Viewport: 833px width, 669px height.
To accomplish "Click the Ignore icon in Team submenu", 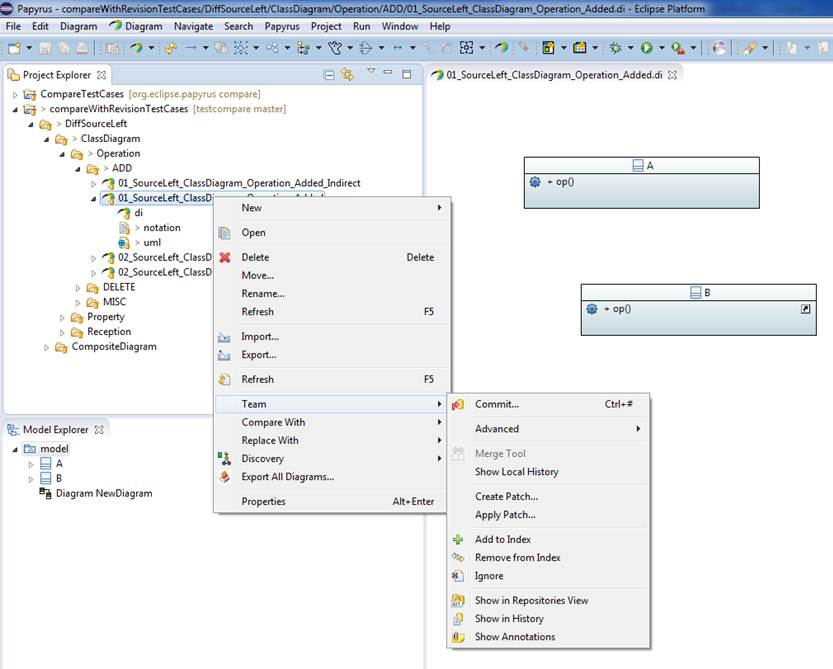I will (458, 575).
